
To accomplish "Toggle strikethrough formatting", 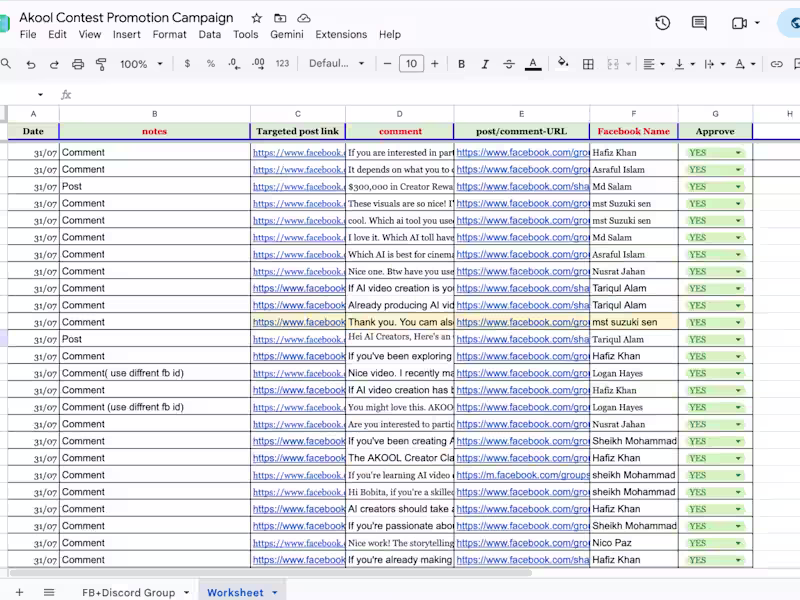I will coord(509,64).
